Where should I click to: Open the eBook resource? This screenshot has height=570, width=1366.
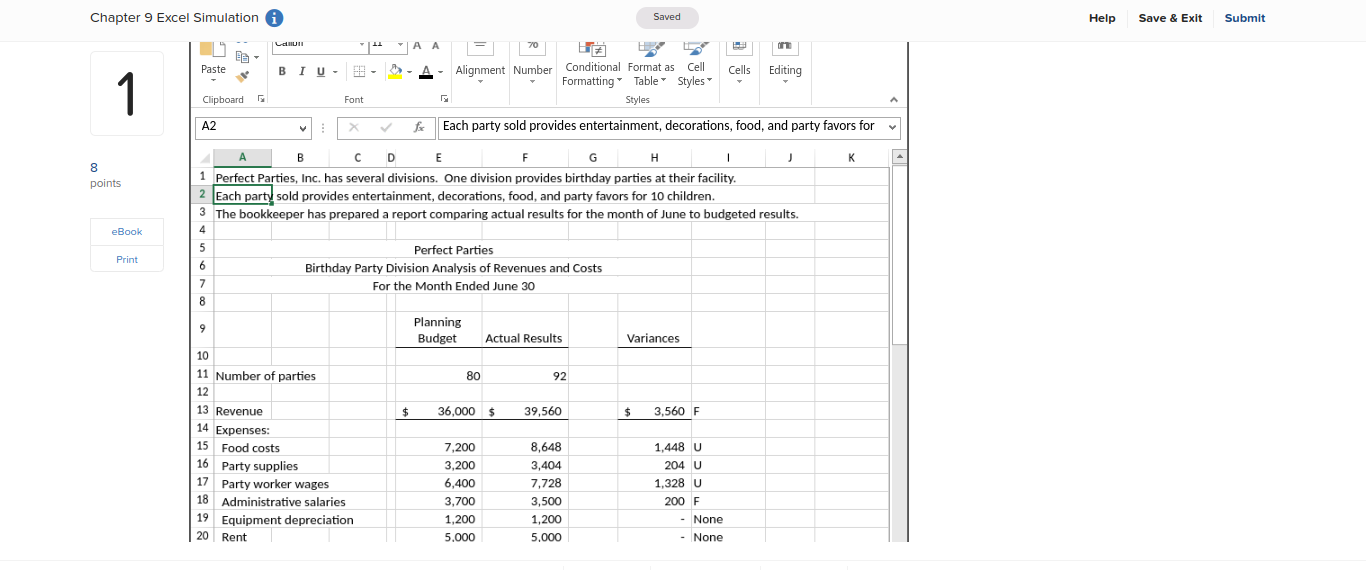127,232
